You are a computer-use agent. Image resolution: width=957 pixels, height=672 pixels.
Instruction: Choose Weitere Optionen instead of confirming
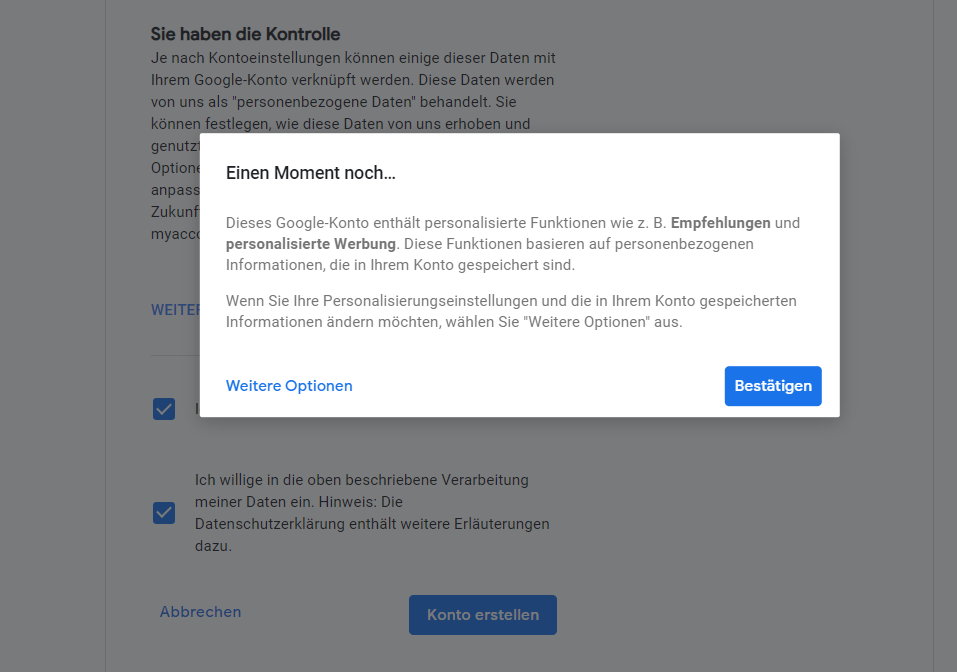click(288, 385)
